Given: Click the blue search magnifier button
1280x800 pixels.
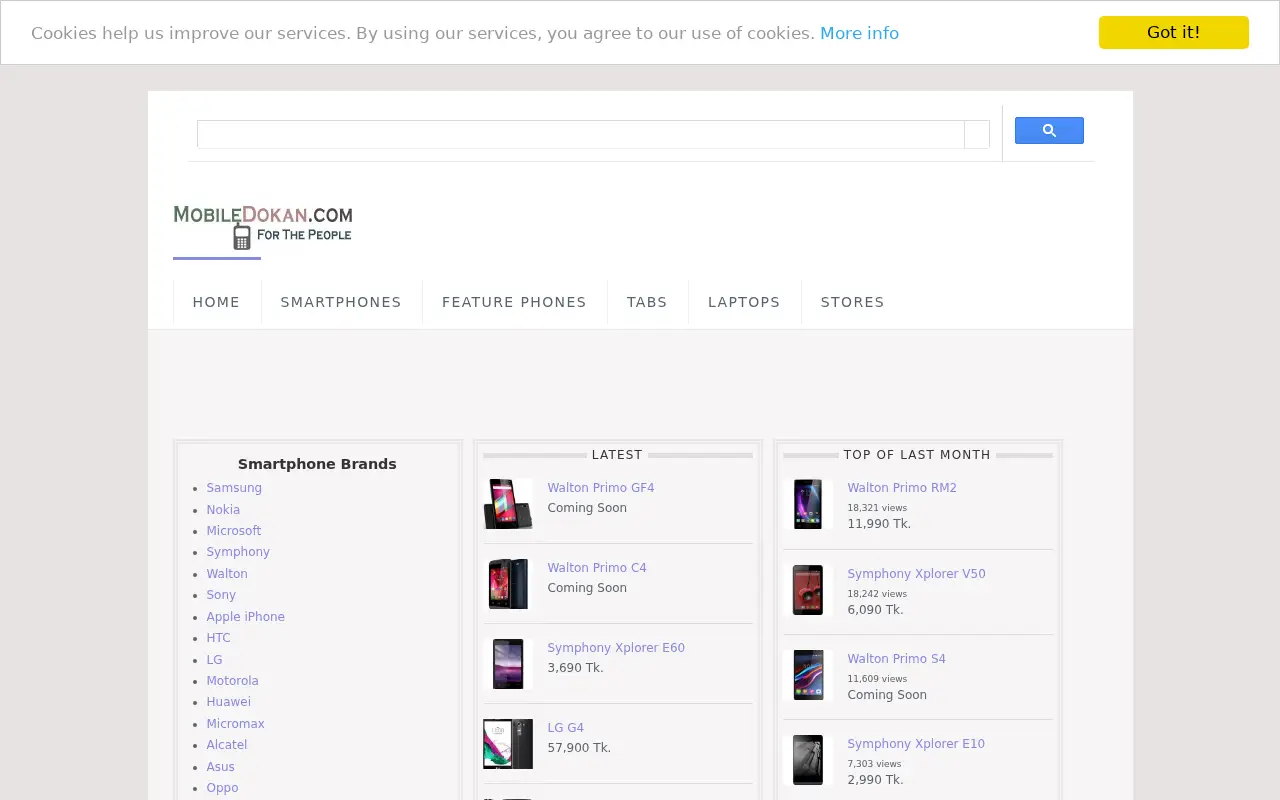Looking at the screenshot, I should pyautogui.click(x=1049, y=131).
